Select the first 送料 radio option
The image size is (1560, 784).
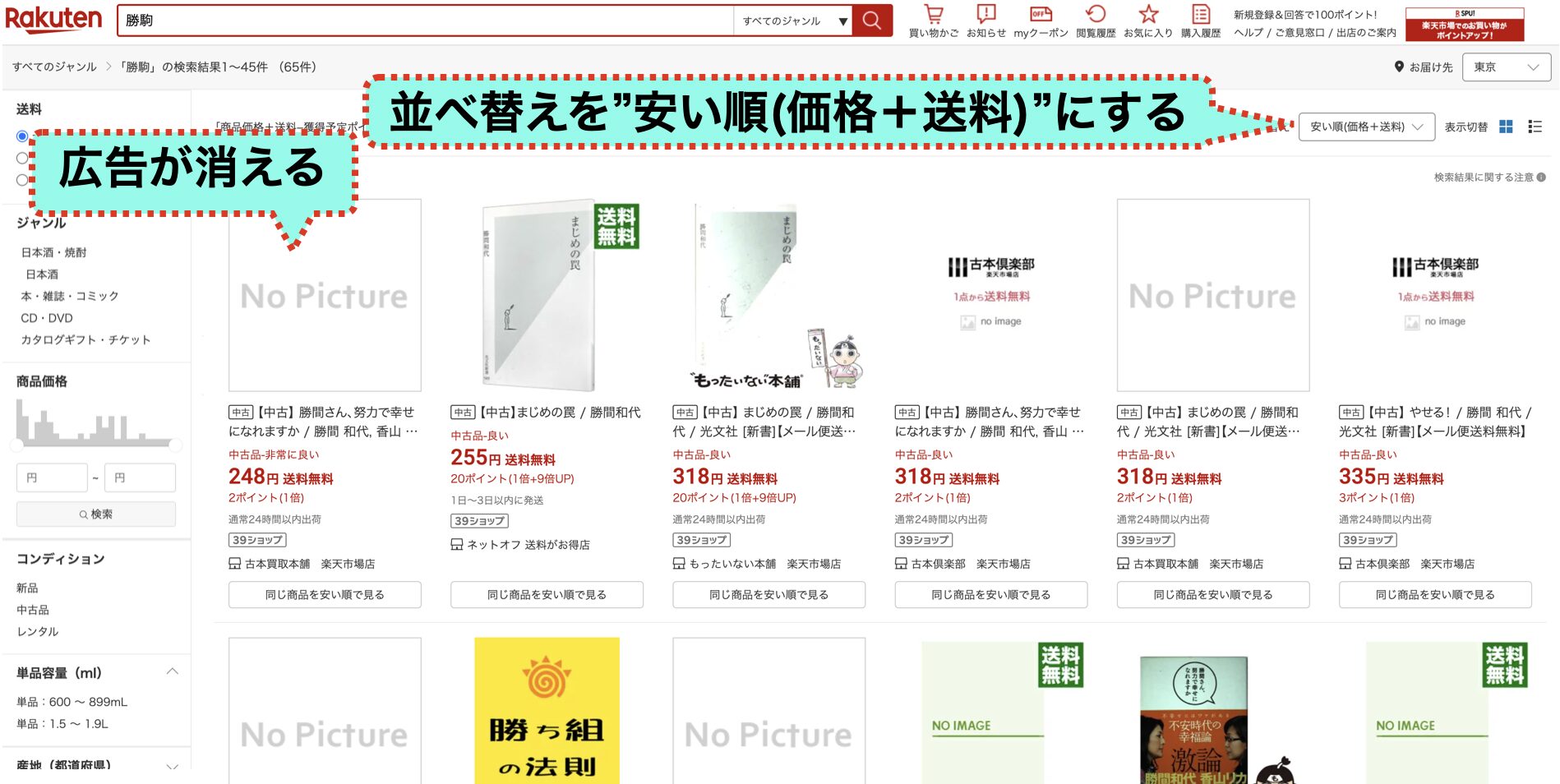(x=22, y=136)
